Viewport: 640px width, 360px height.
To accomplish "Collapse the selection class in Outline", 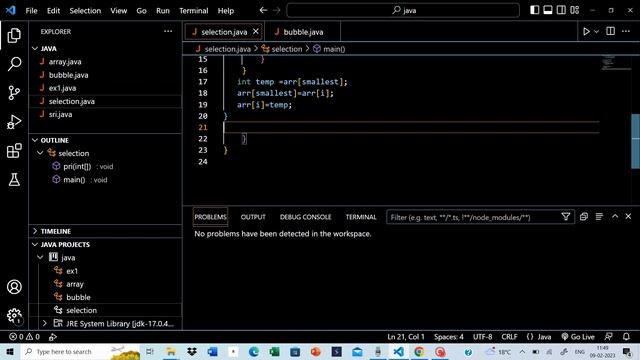I will (40, 153).
